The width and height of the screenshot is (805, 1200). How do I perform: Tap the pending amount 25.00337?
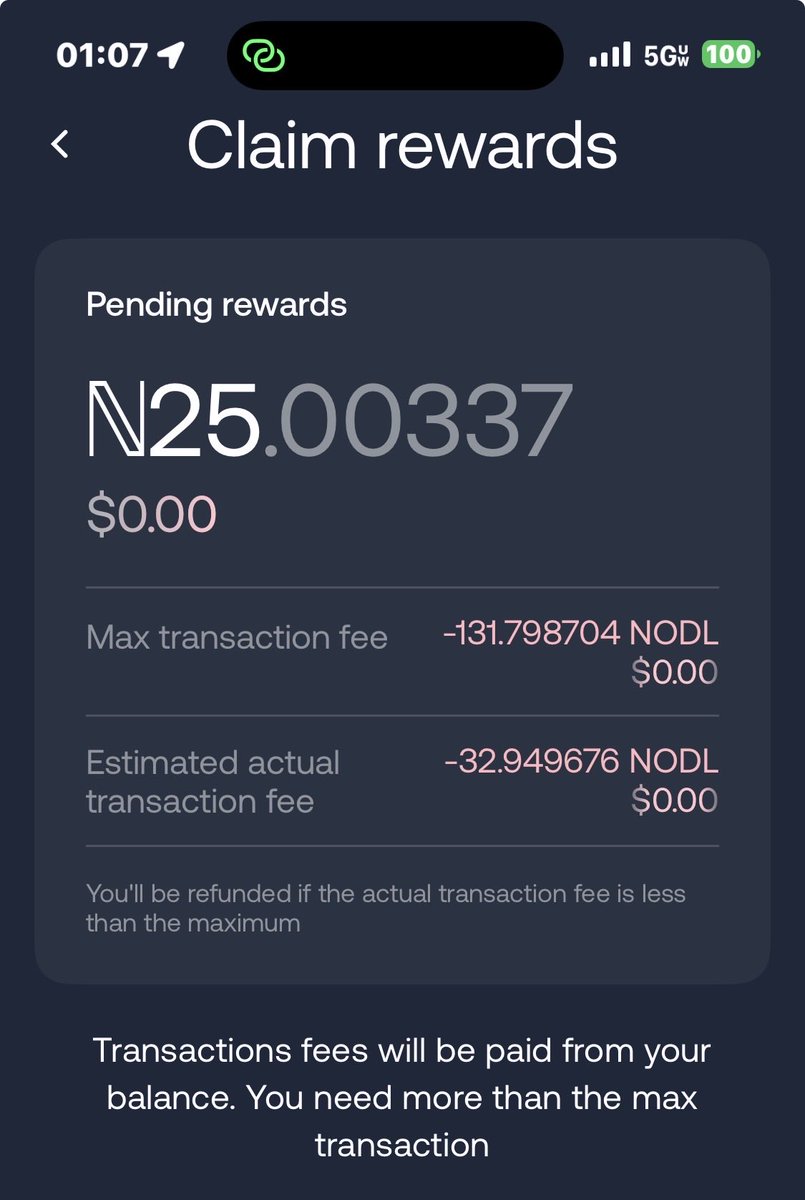pyautogui.click(x=330, y=420)
